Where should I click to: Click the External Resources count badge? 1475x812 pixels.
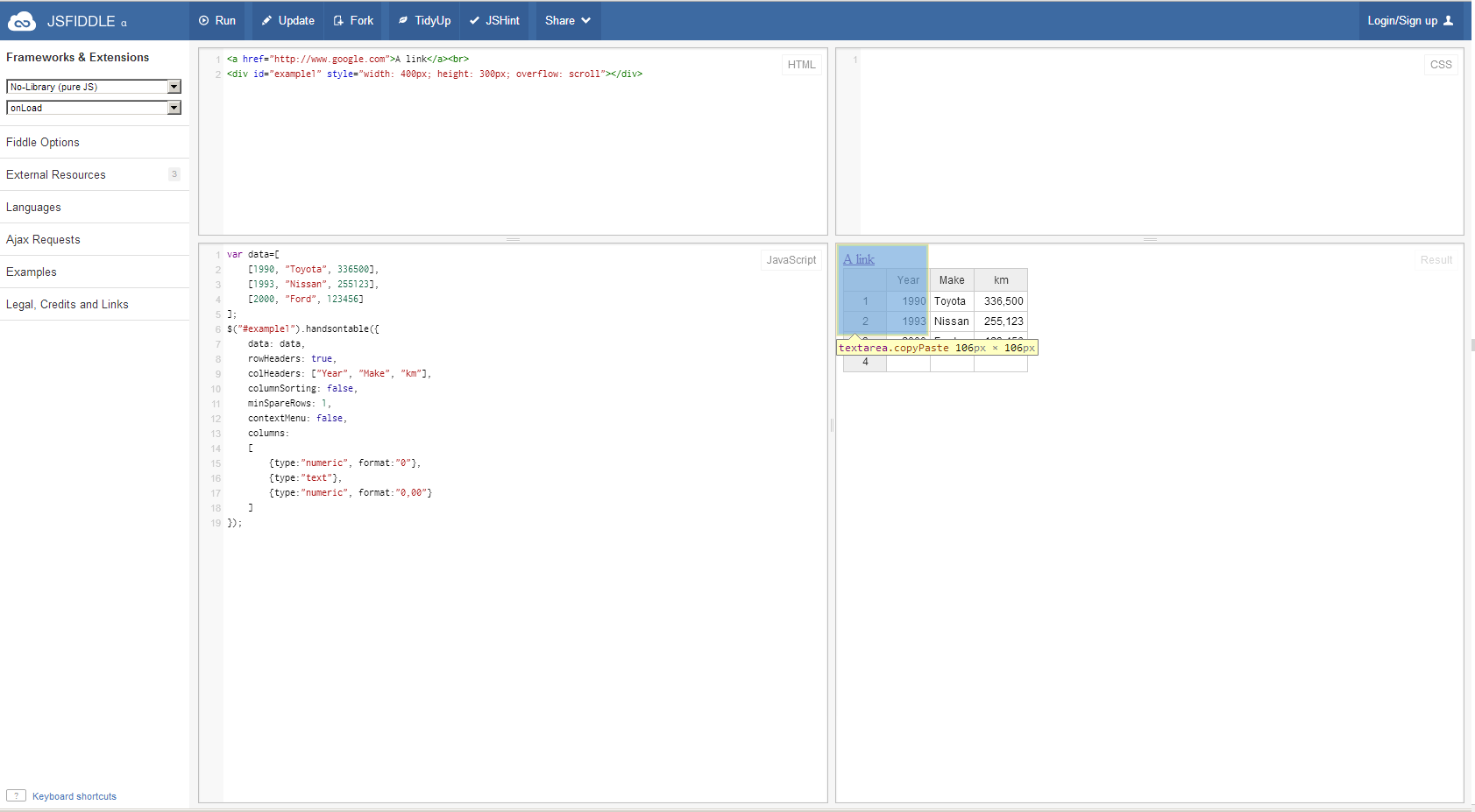(174, 174)
